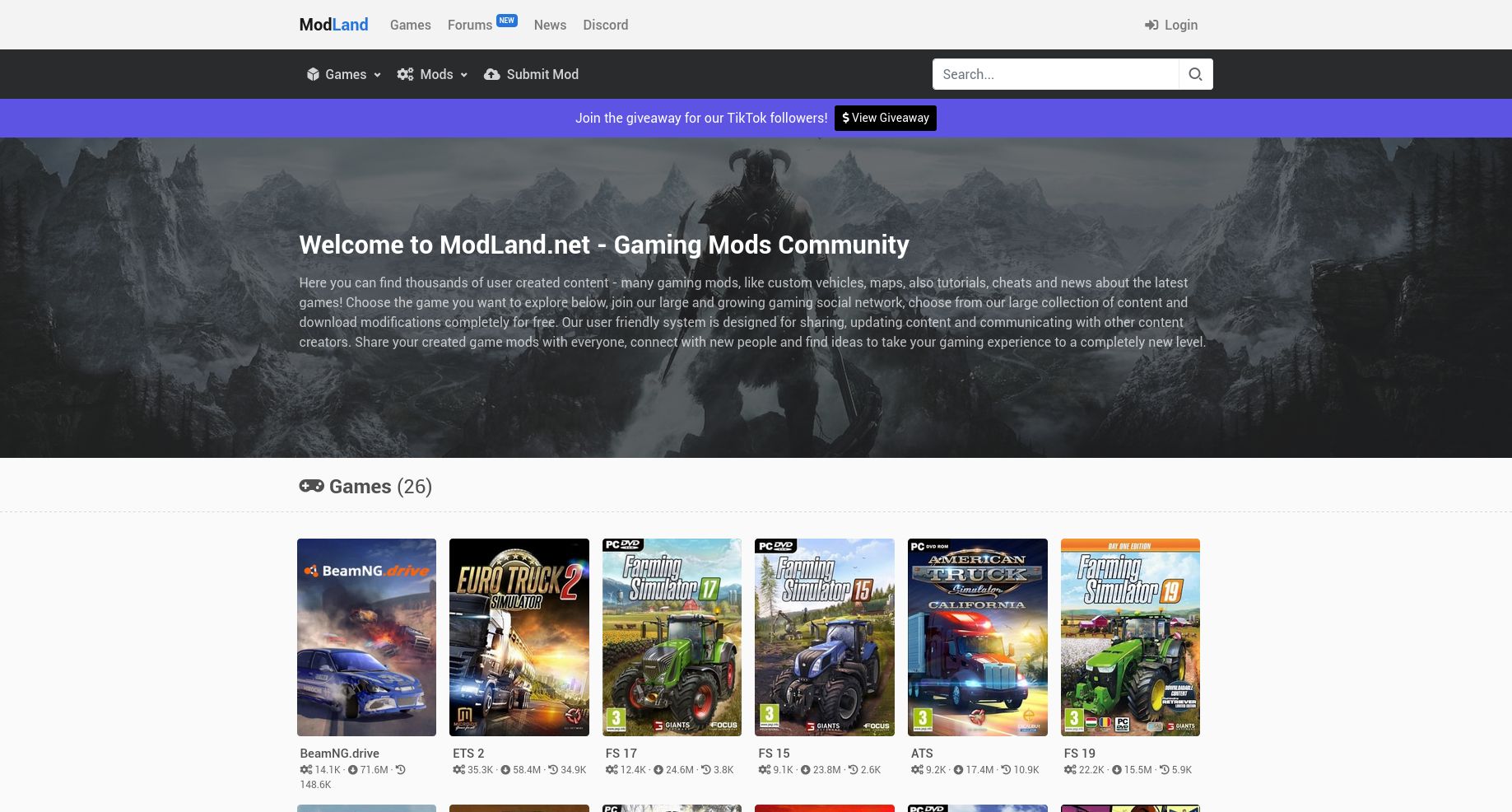The height and width of the screenshot is (812, 1512).
Task: Click the ETS 2 title link
Action: 468,753
